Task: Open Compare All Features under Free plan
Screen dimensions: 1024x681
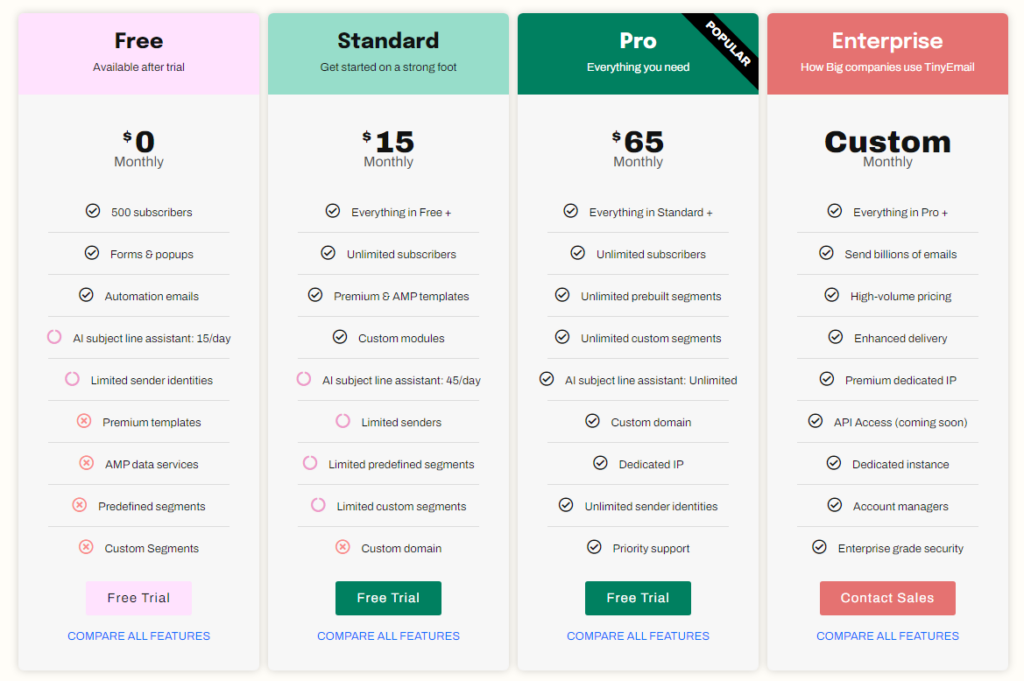Action: tap(138, 636)
